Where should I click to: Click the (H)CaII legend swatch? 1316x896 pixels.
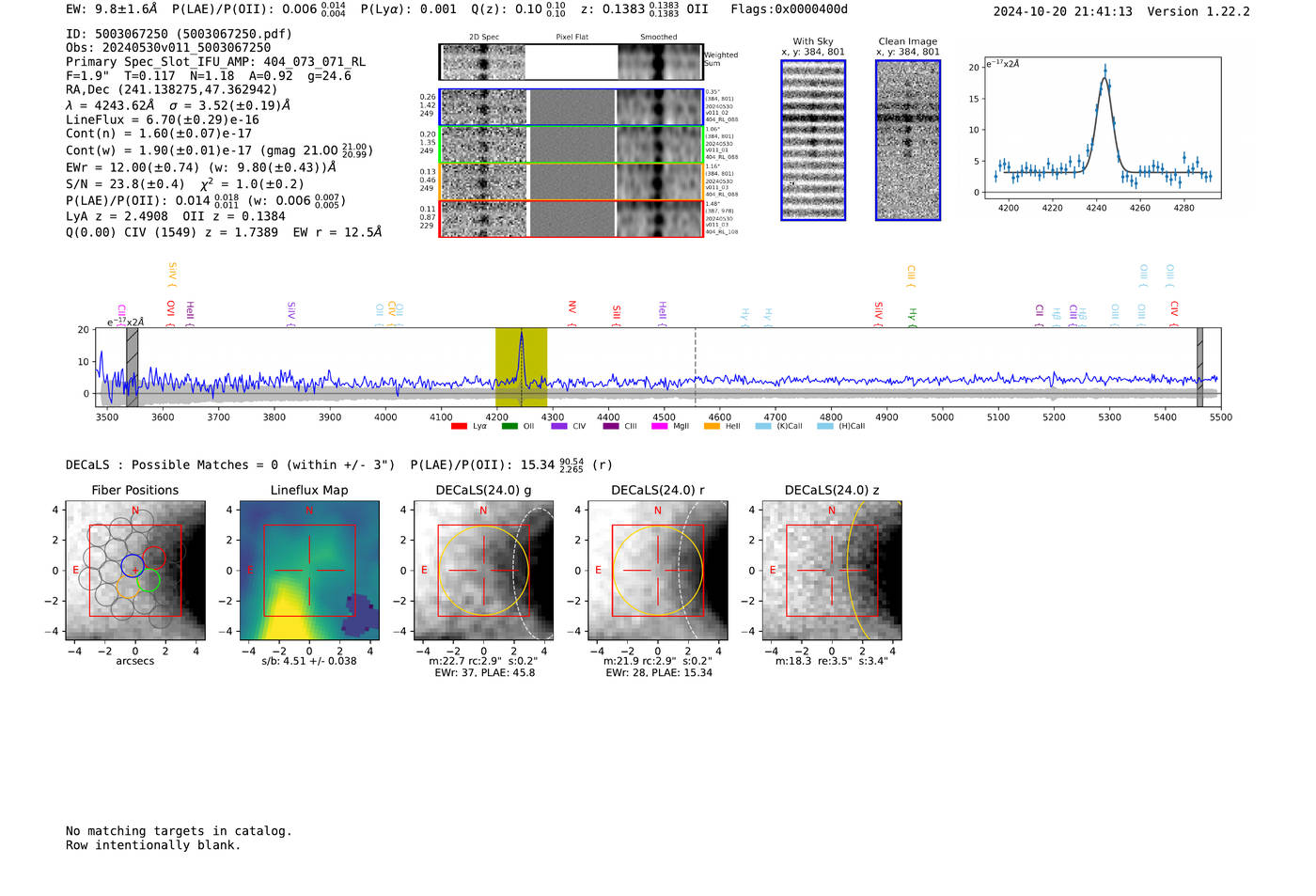(825, 426)
